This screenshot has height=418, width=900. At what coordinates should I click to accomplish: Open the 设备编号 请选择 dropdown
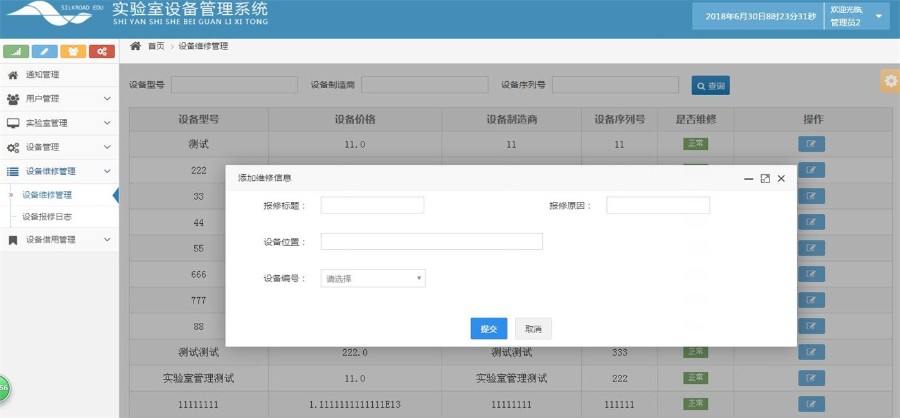[373, 278]
